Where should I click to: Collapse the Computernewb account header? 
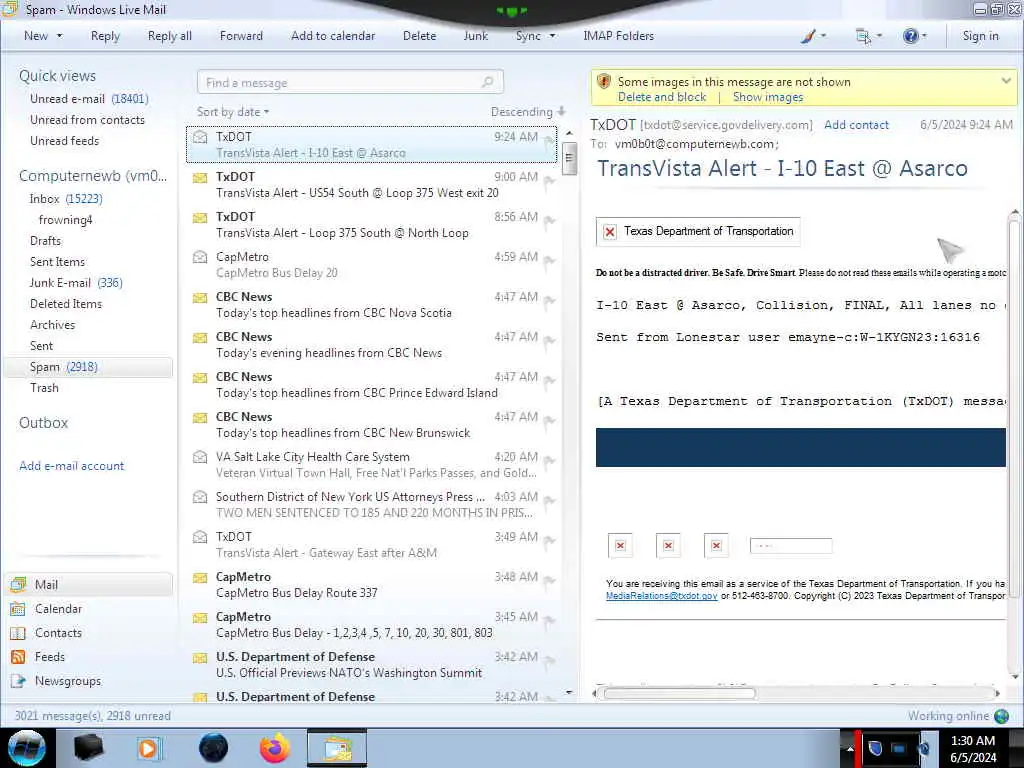pos(92,176)
